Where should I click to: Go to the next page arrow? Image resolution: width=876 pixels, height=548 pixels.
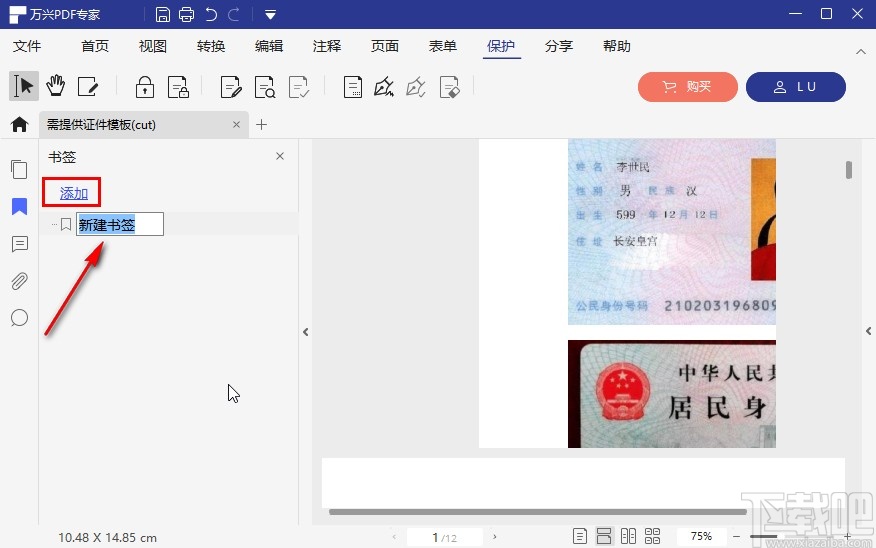494,537
